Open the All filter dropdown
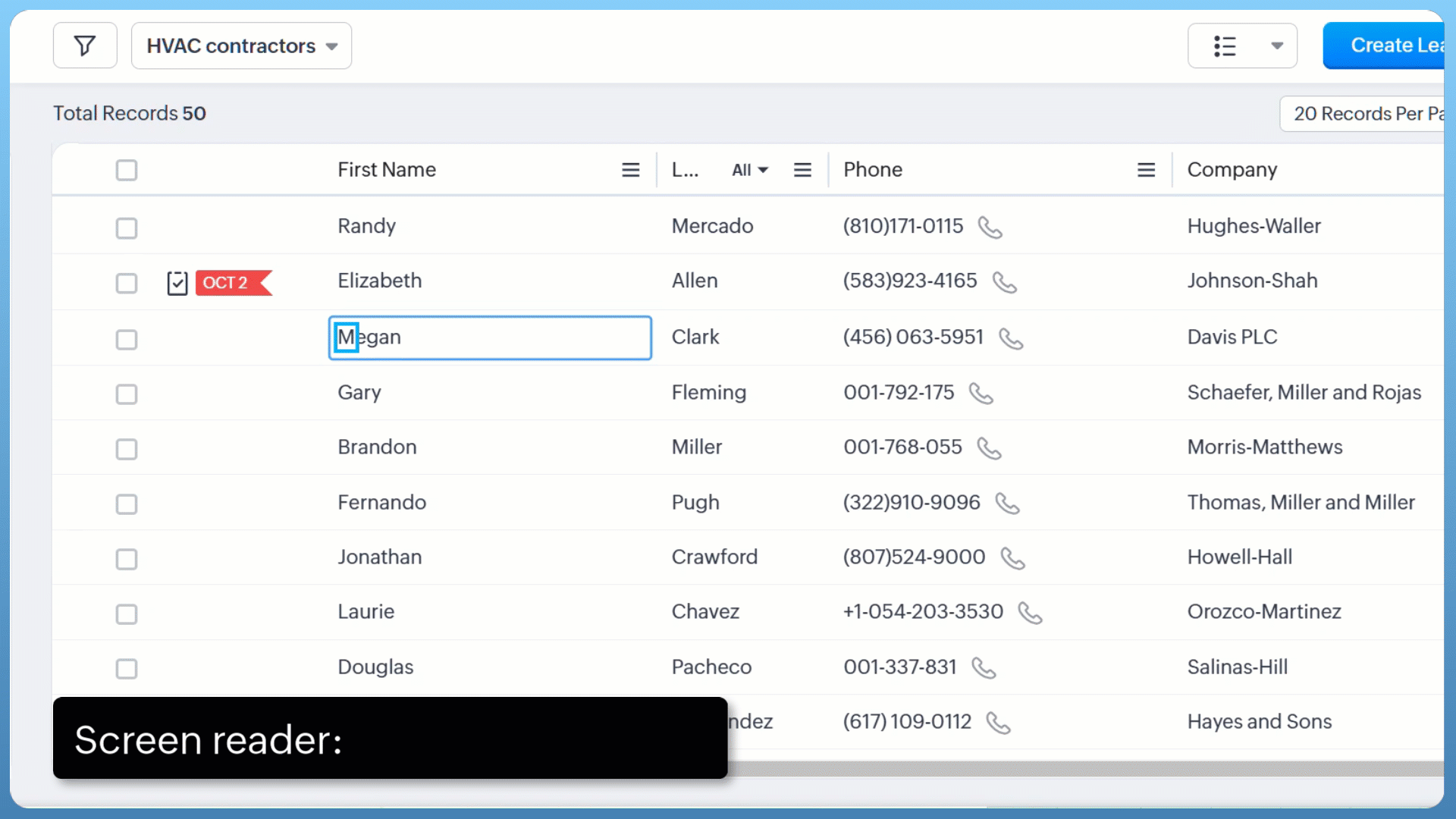Image resolution: width=1456 pixels, height=819 pixels. click(x=749, y=170)
